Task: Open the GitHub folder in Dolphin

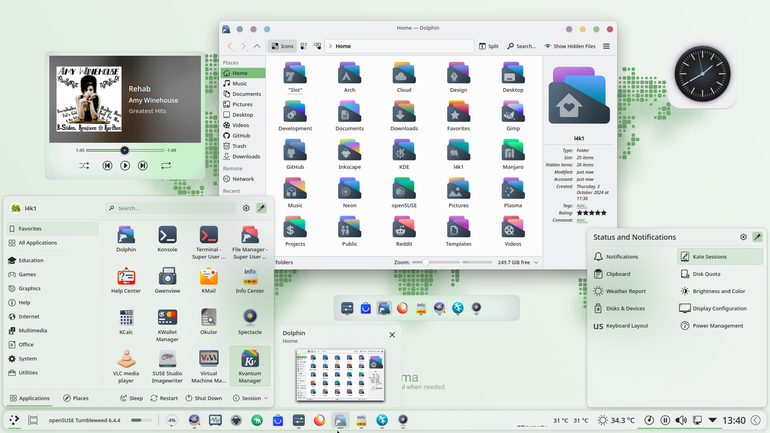Action: 295,155
